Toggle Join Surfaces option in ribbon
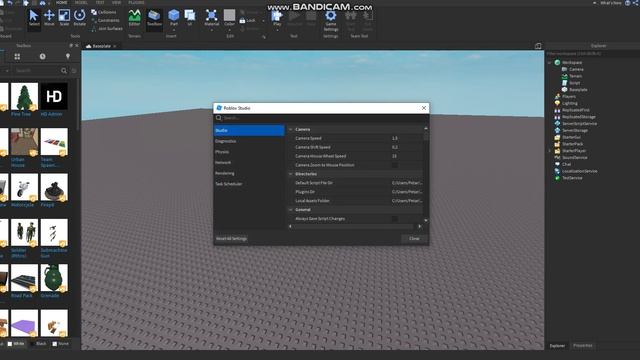The width and height of the screenshot is (640, 360). [x=107, y=29]
